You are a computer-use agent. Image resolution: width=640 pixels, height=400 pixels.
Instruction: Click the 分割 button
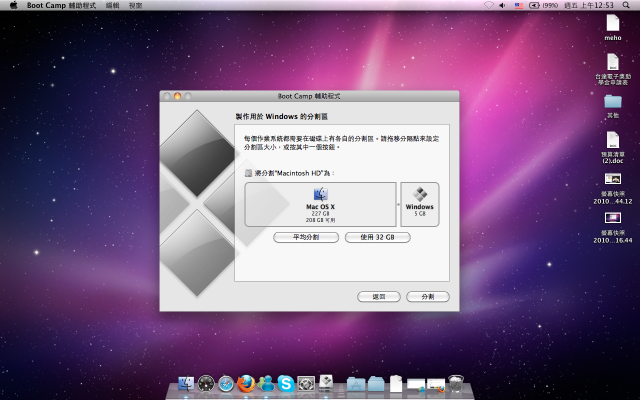(x=428, y=297)
